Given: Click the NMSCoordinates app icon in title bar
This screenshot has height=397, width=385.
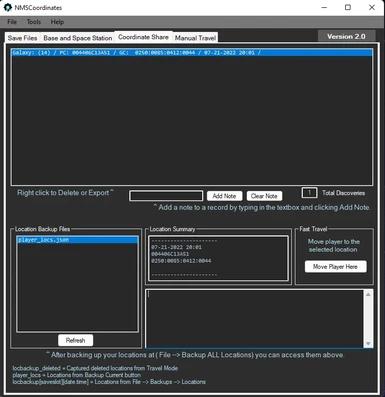Looking at the screenshot, I should coord(8,7).
